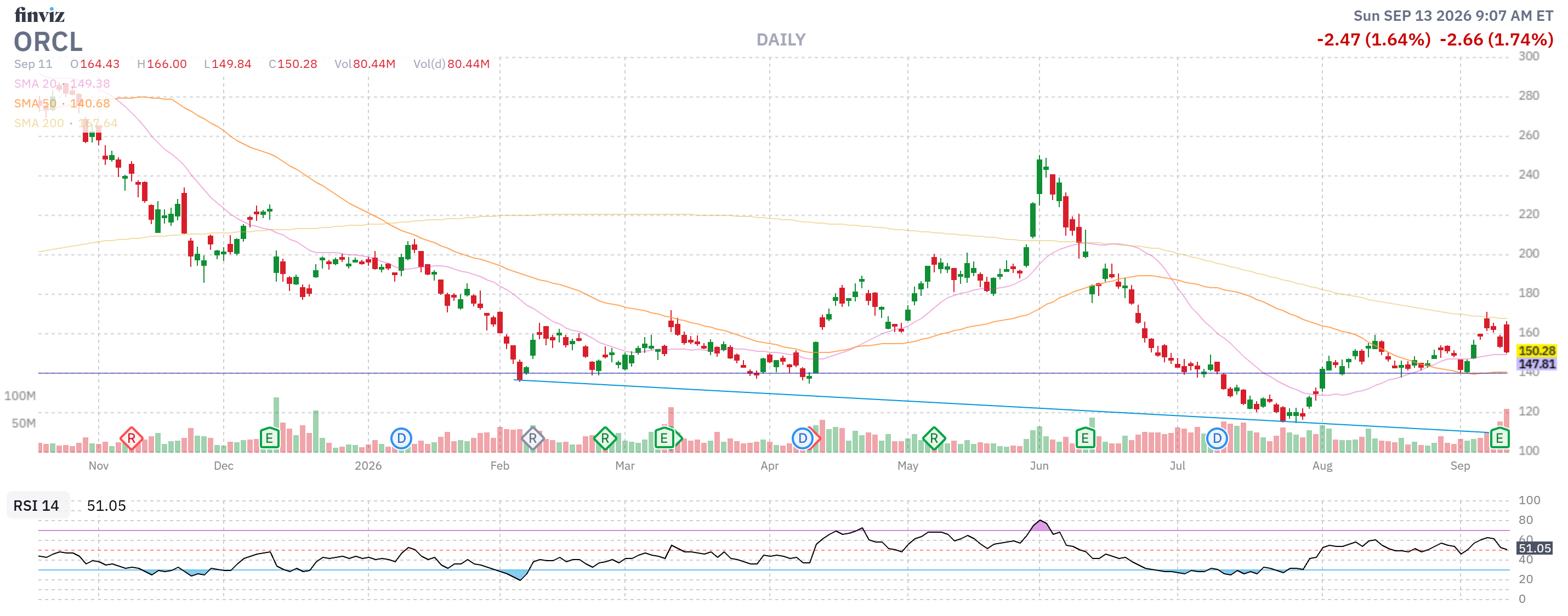Open the green R marker before the Mar label
The image size is (1568, 616).
tap(604, 438)
